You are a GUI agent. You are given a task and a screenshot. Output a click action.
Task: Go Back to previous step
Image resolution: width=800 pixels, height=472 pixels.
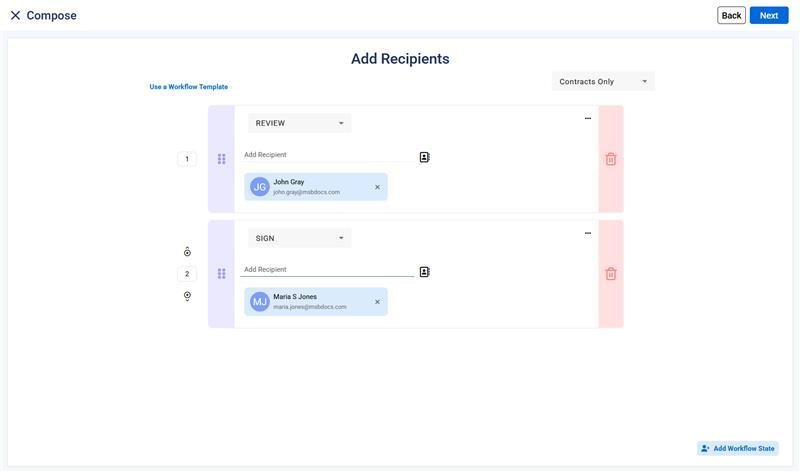click(x=731, y=15)
